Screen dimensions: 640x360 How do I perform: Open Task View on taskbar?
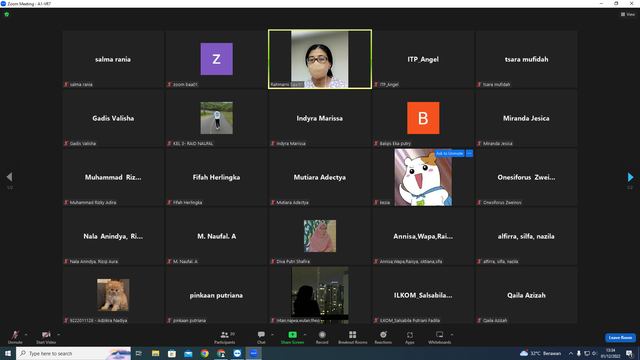click(x=139, y=353)
